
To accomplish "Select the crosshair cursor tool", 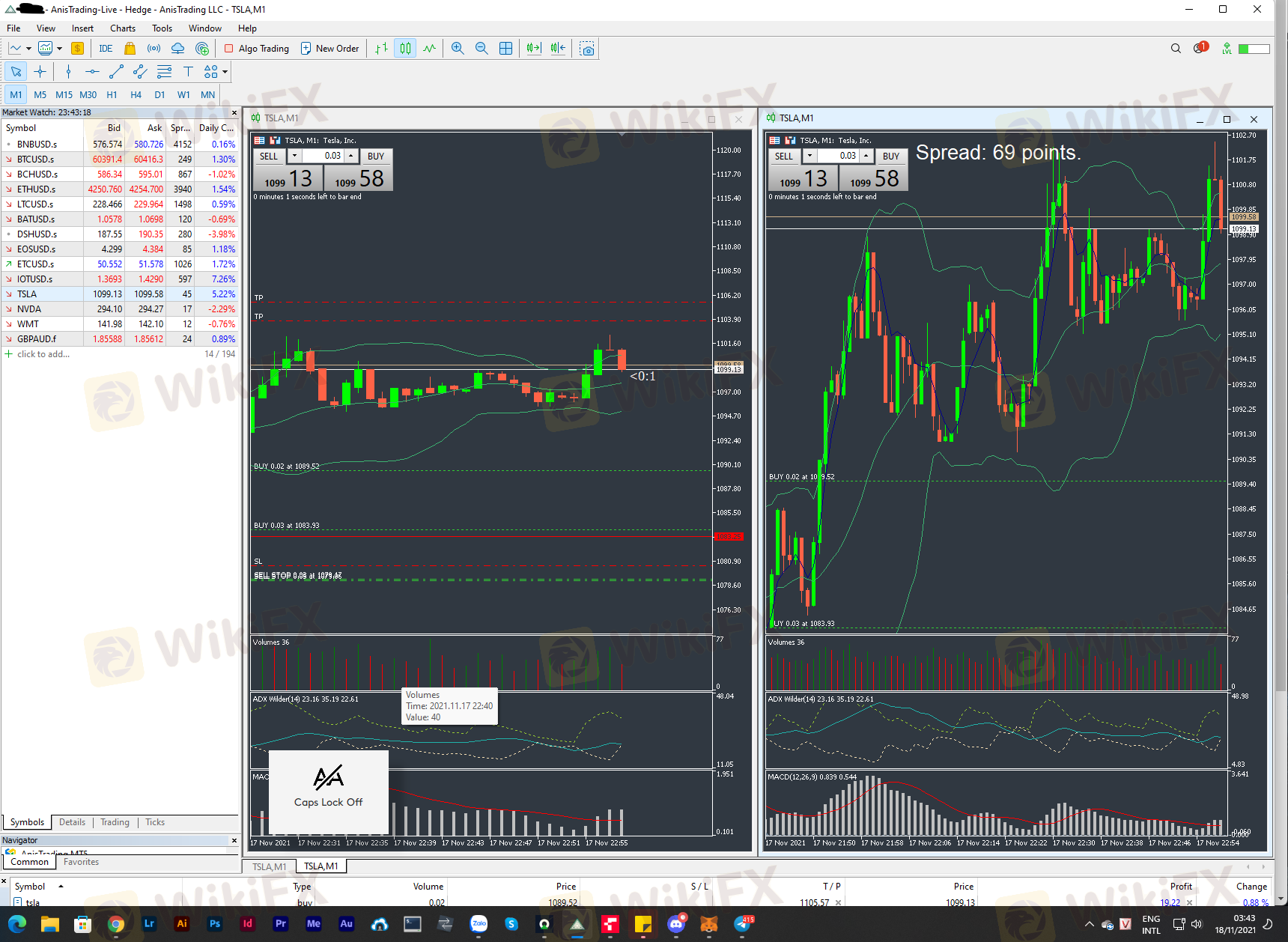I will pos(40,72).
